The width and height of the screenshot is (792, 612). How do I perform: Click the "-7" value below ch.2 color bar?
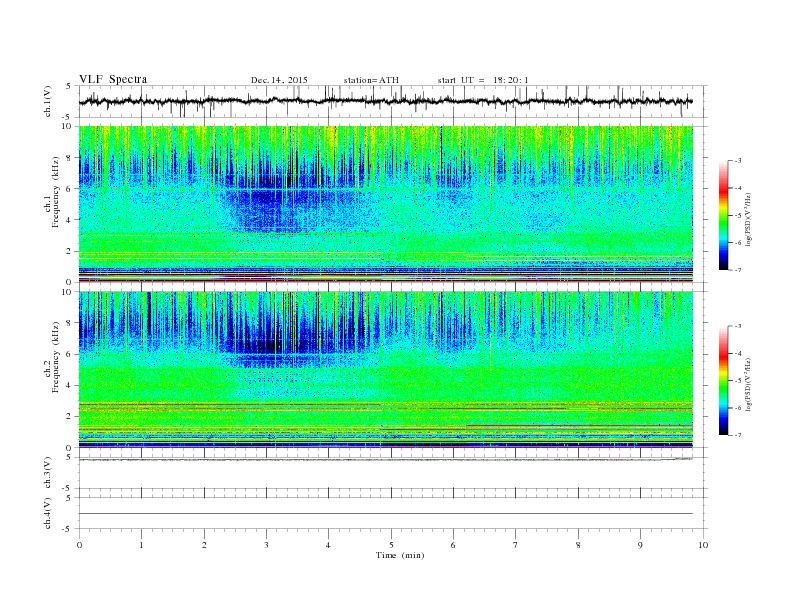(x=738, y=435)
